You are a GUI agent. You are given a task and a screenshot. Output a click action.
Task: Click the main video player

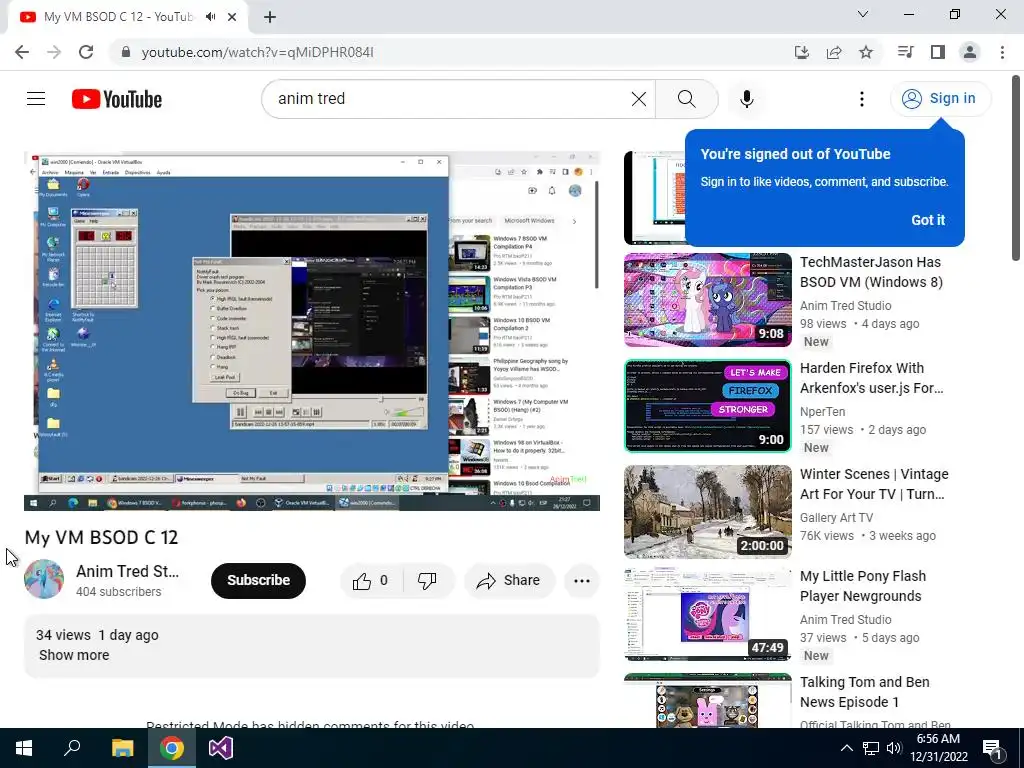point(312,331)
